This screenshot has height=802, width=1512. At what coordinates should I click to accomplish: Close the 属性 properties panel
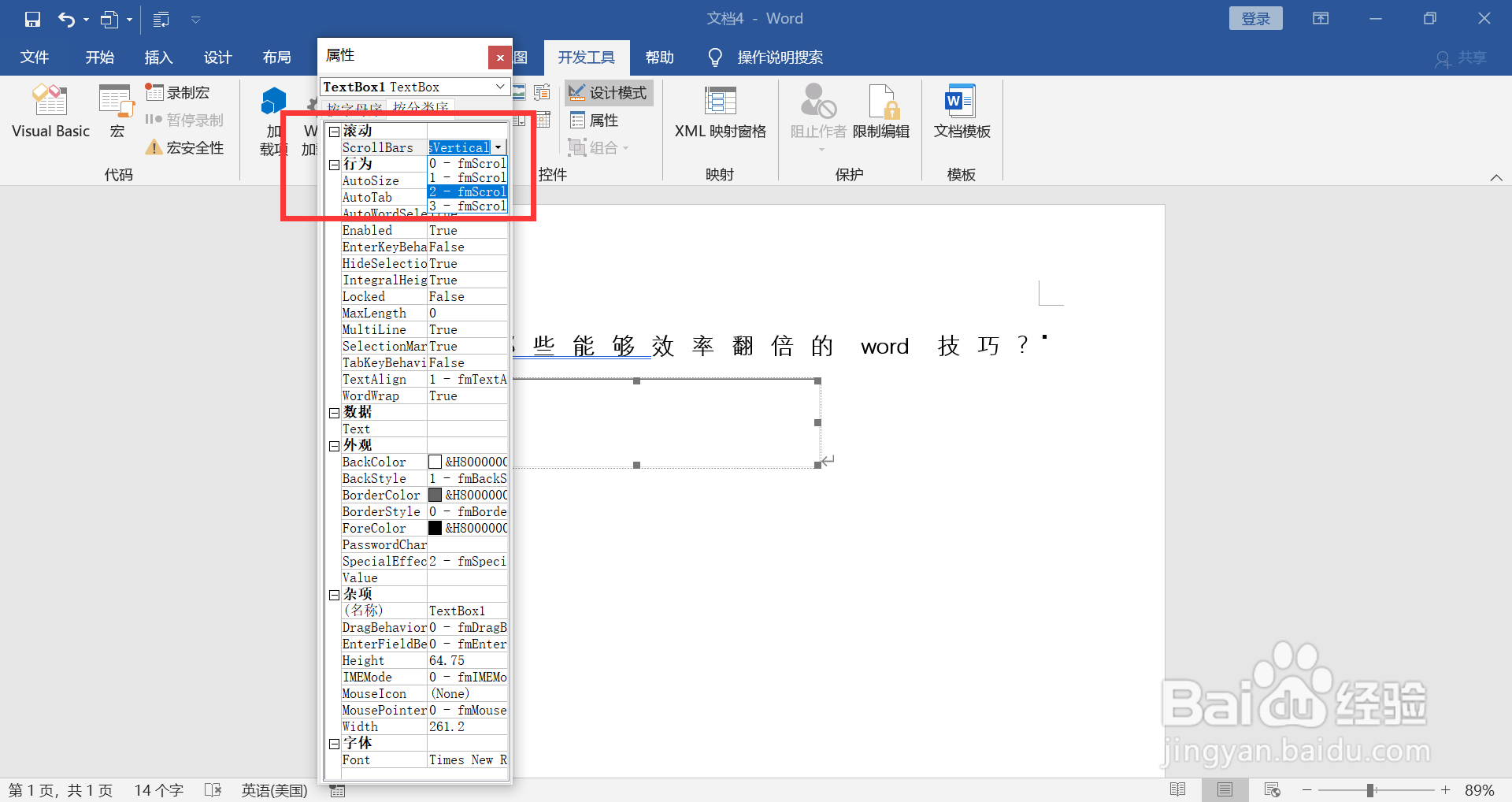[499, 58]
